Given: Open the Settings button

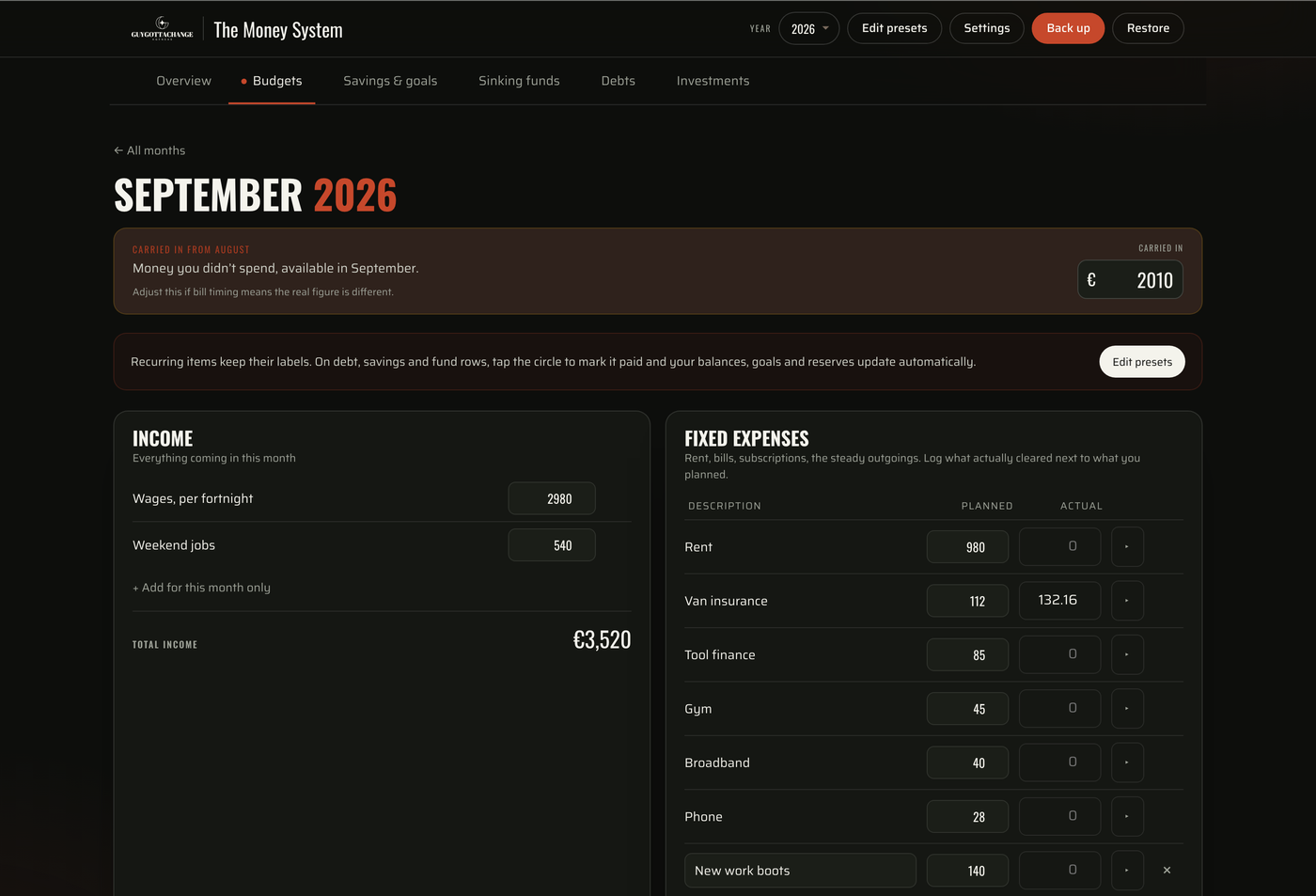Looking at the screenshot, I should pyautogui.click(x=987, y=28).
